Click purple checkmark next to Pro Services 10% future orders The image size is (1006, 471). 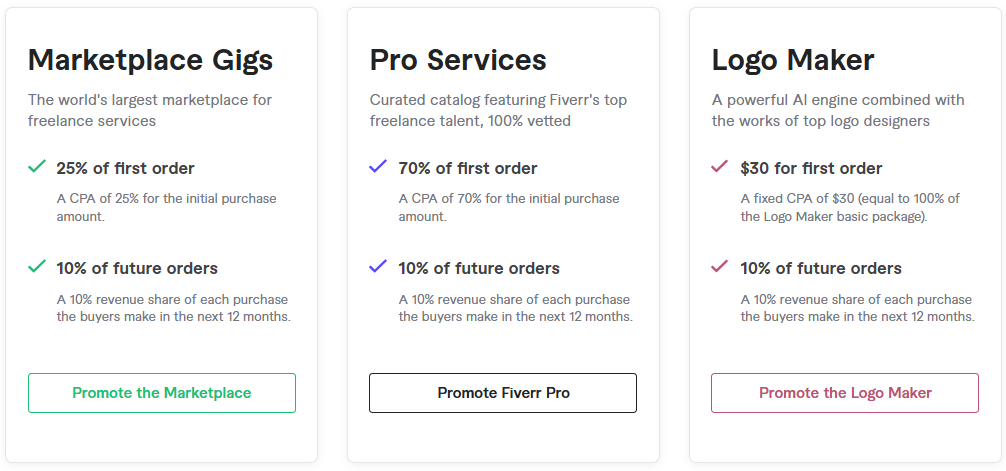(379, 266)
